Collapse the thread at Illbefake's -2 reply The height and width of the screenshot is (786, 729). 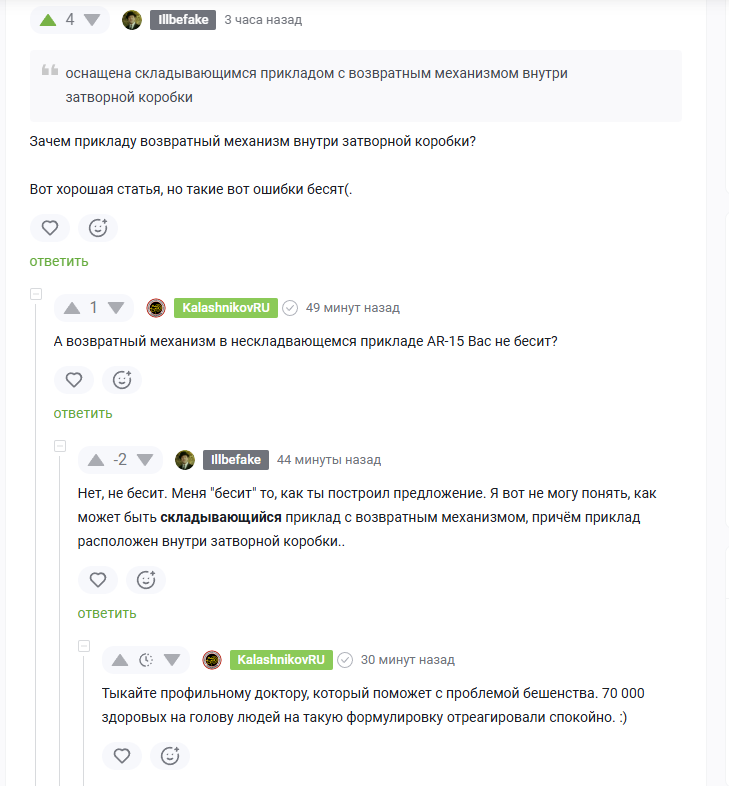click(x=60, y=446)
